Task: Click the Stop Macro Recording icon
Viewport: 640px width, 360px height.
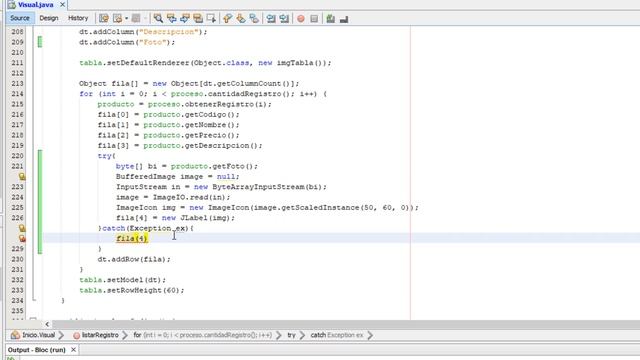Action: pyautogui.click(x=314, y=19)
